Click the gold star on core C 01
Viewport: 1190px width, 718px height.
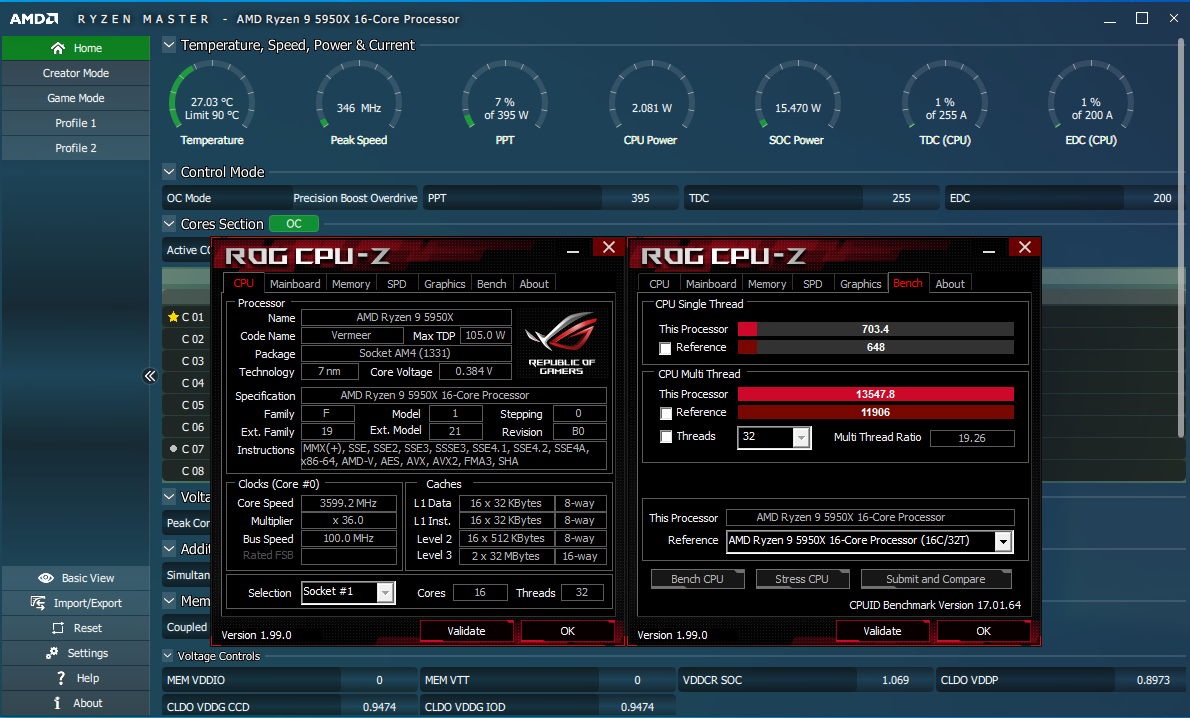coord(173,316)
